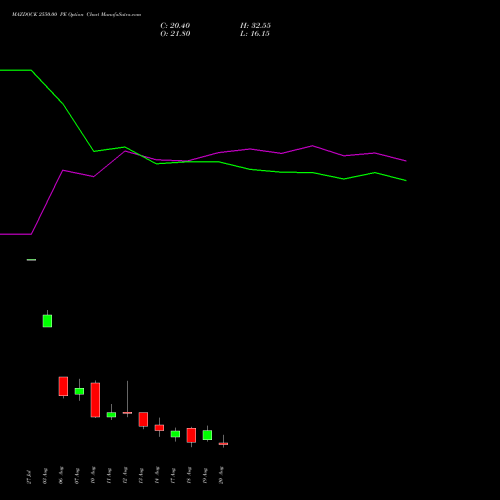Click the small green dash above 27 Jul
500x500 pixels.
[31, 260]
